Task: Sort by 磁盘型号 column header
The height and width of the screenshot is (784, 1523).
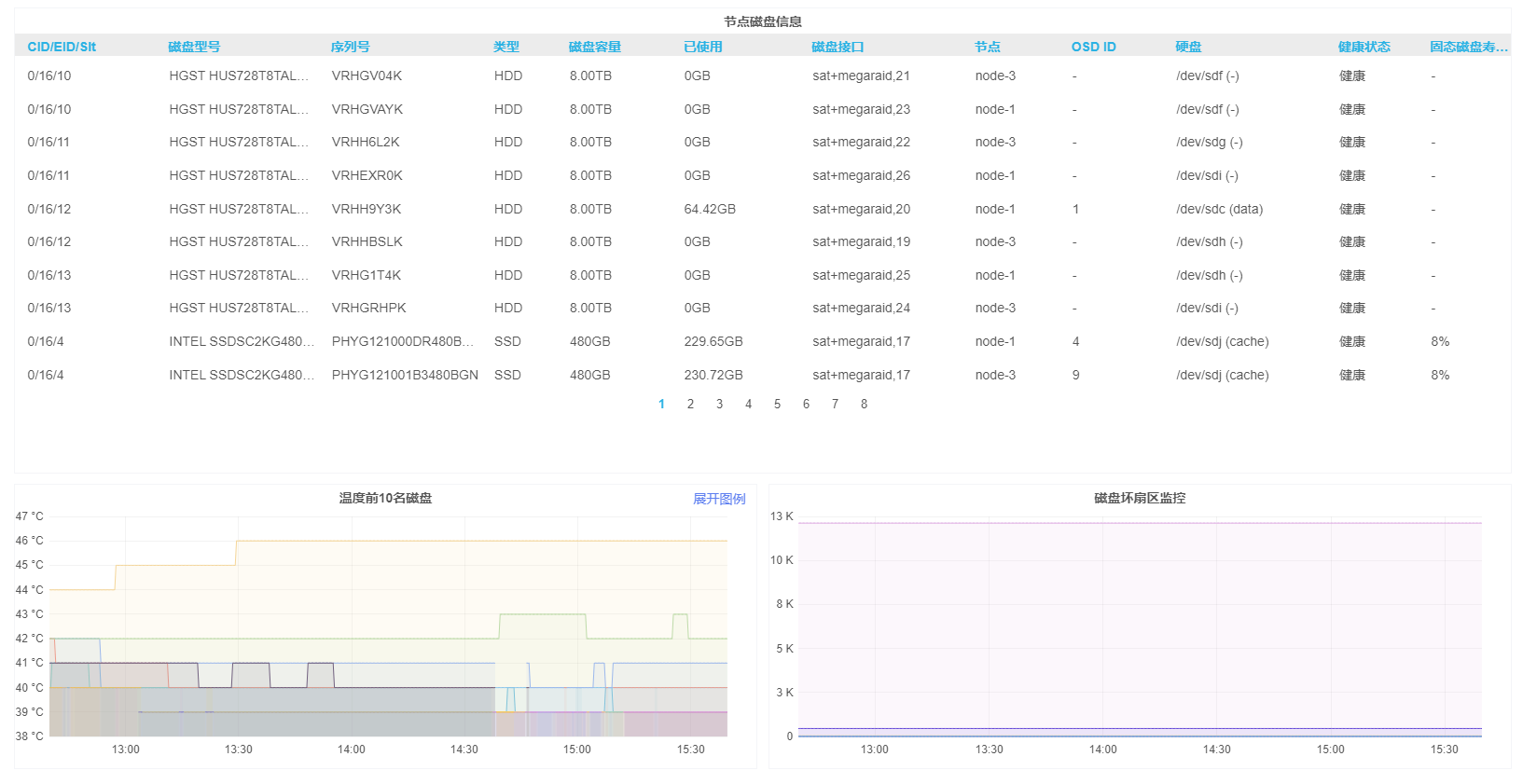Action: pos(194,47)
